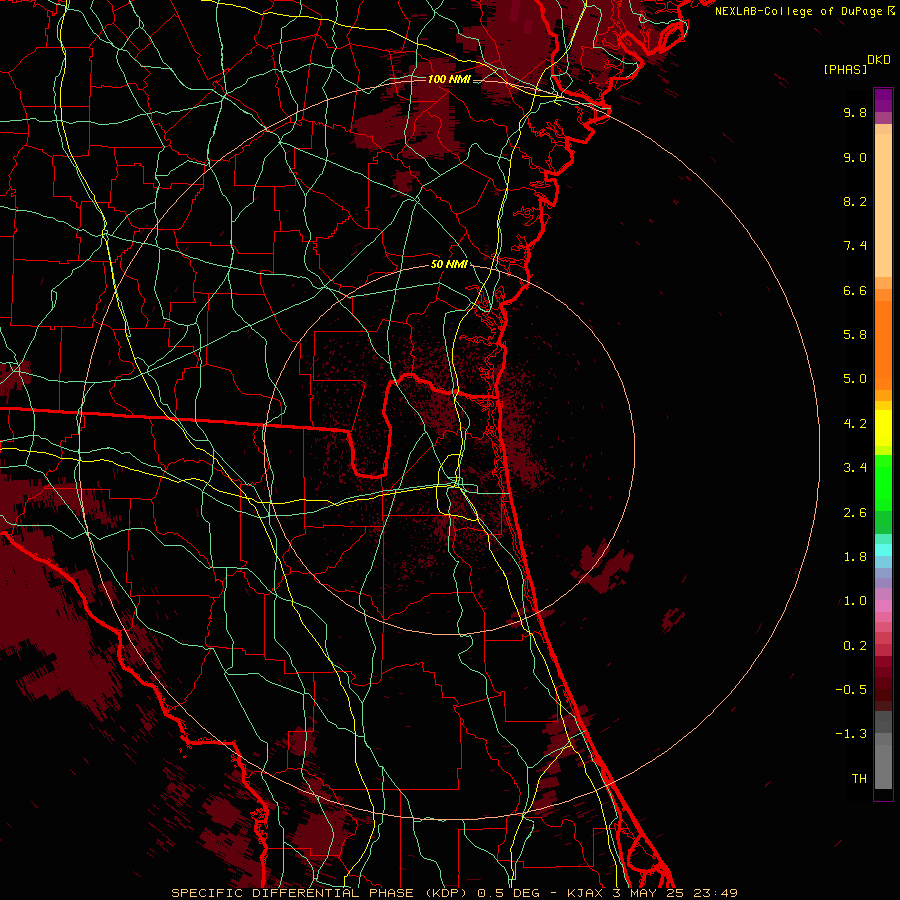Click the 6.6 colorbar tick value
The image size is (900, 900).
[x=855, y=290]
